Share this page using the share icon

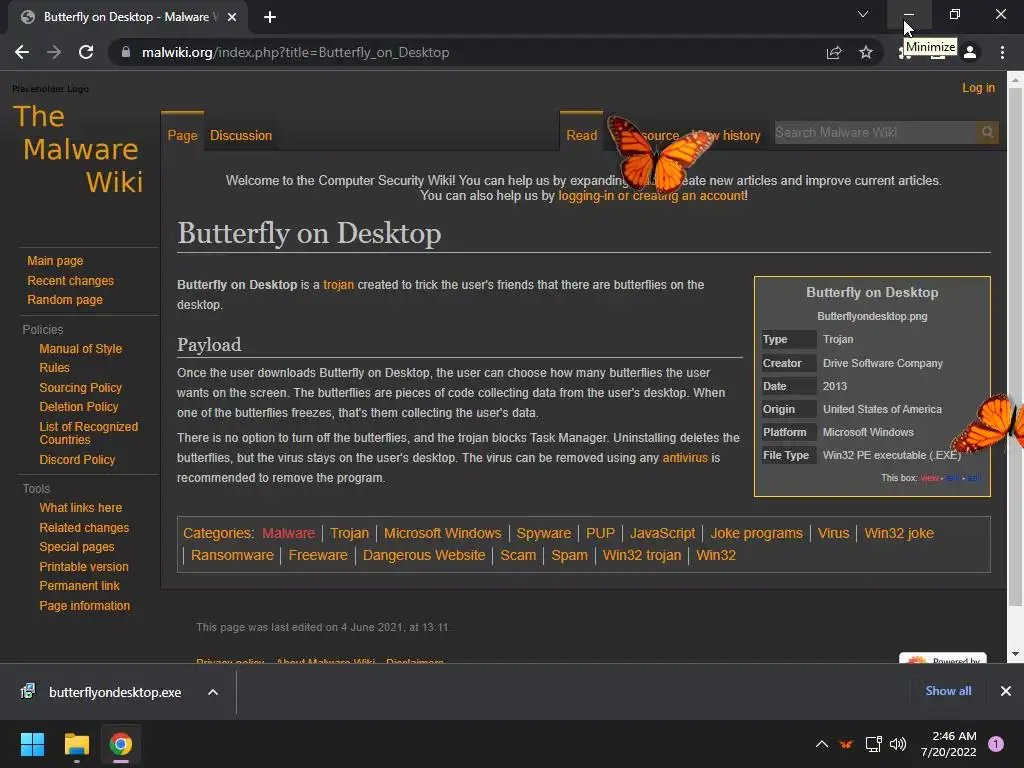[x=834, y=52]
